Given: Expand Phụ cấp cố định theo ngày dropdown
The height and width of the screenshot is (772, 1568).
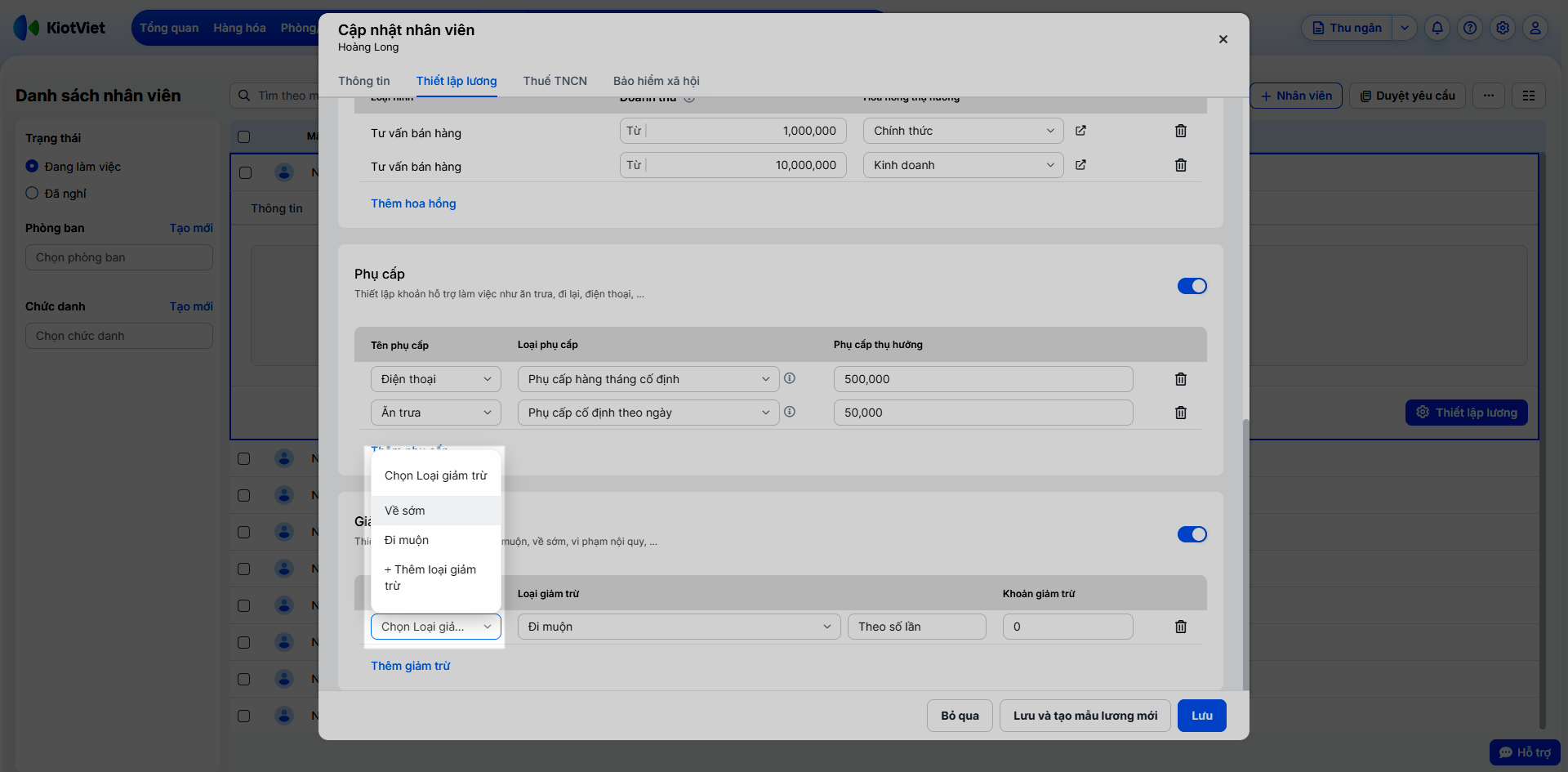Looking at the screenshot, I should (x=648, y=413).
